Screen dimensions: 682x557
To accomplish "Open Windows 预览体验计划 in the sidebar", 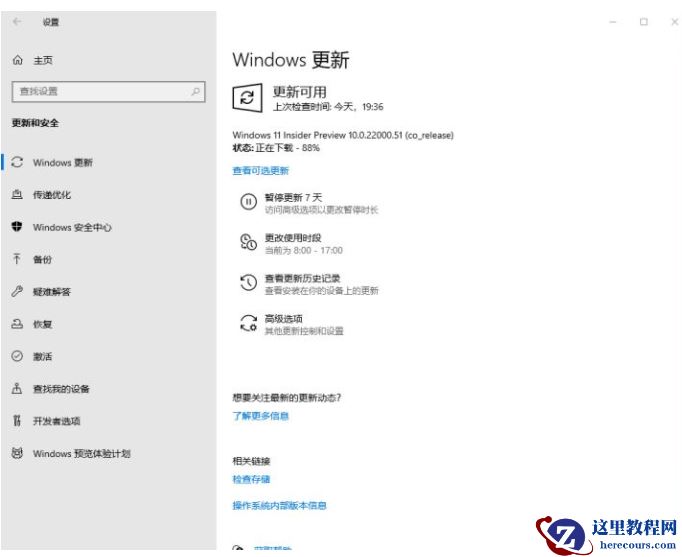I will point(82,454).
